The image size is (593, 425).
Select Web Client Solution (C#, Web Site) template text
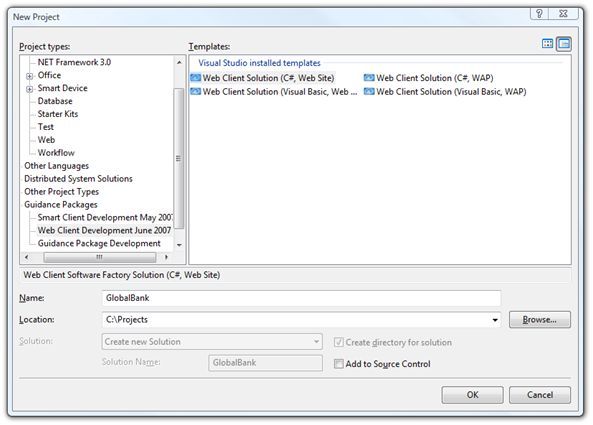[269, 78]
